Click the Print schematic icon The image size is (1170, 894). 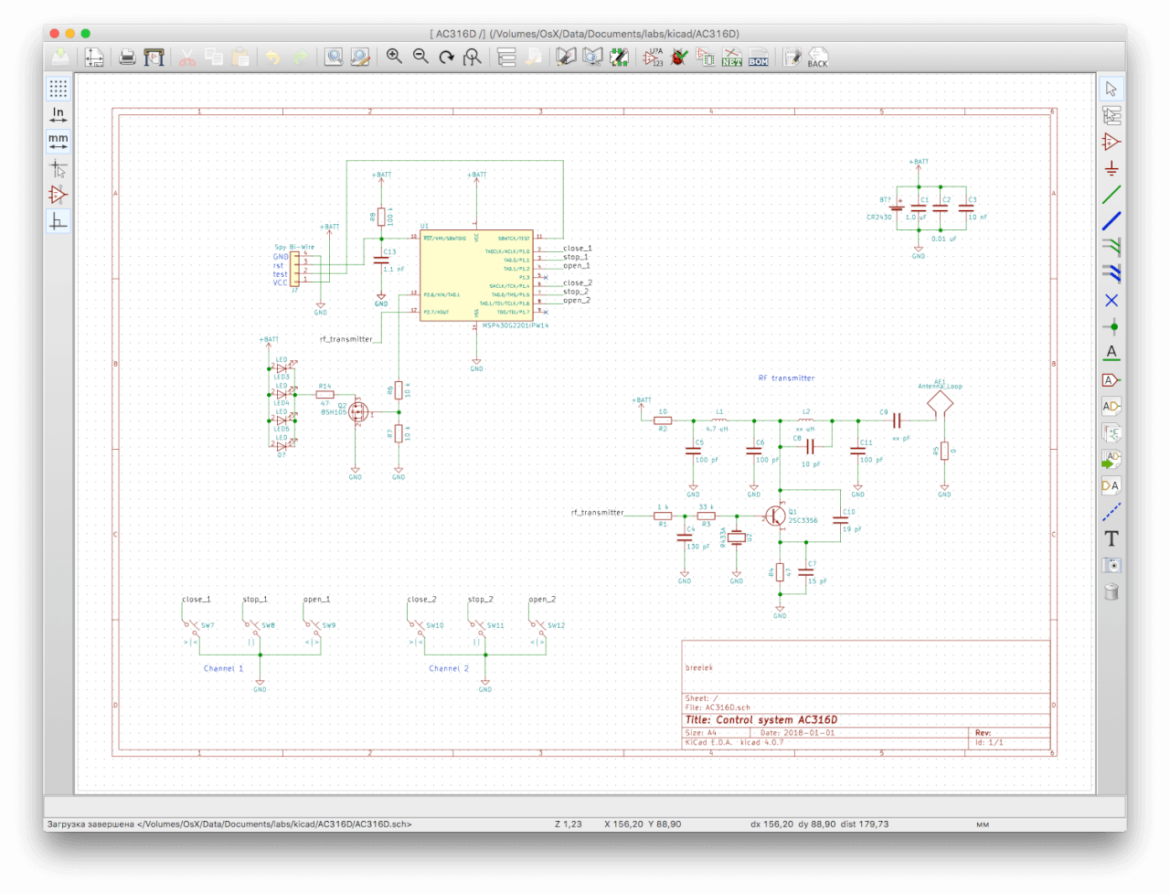point(128,57)
